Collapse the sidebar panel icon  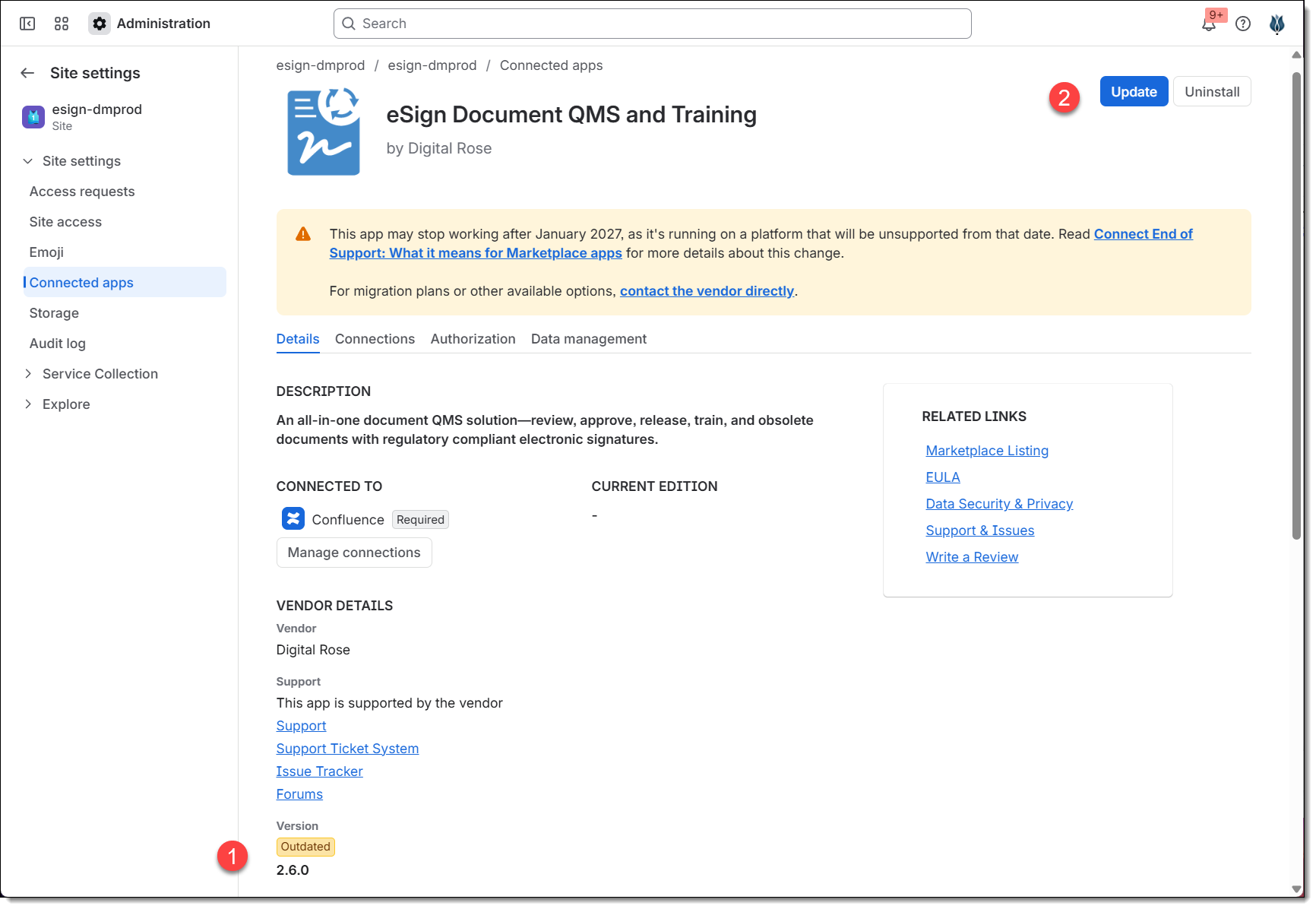27,24
